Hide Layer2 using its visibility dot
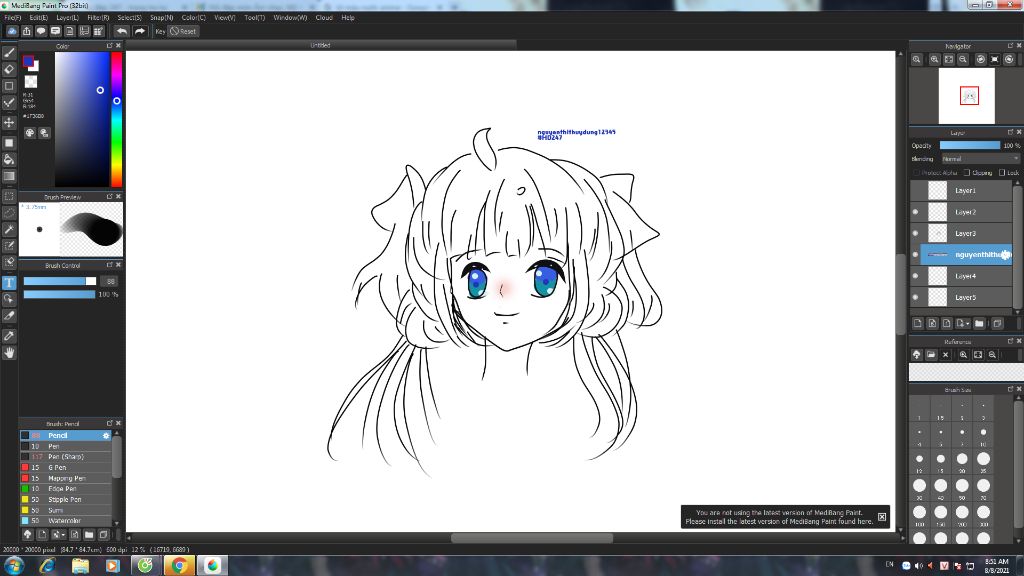The width and height of the screenshot is (1024, 576). click(915, 212)
